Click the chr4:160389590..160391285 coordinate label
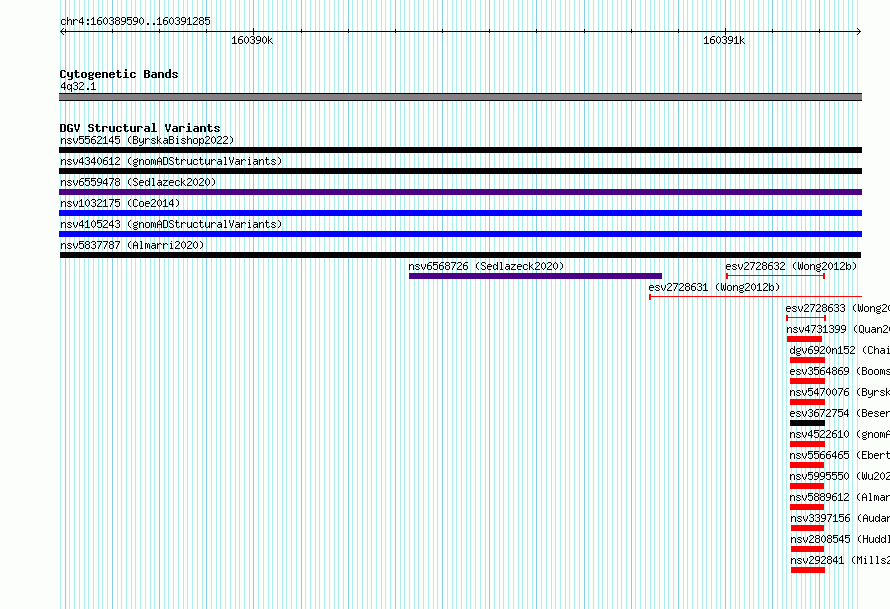Viewport: 890px width, 609px height. click(x=135, y=21)
